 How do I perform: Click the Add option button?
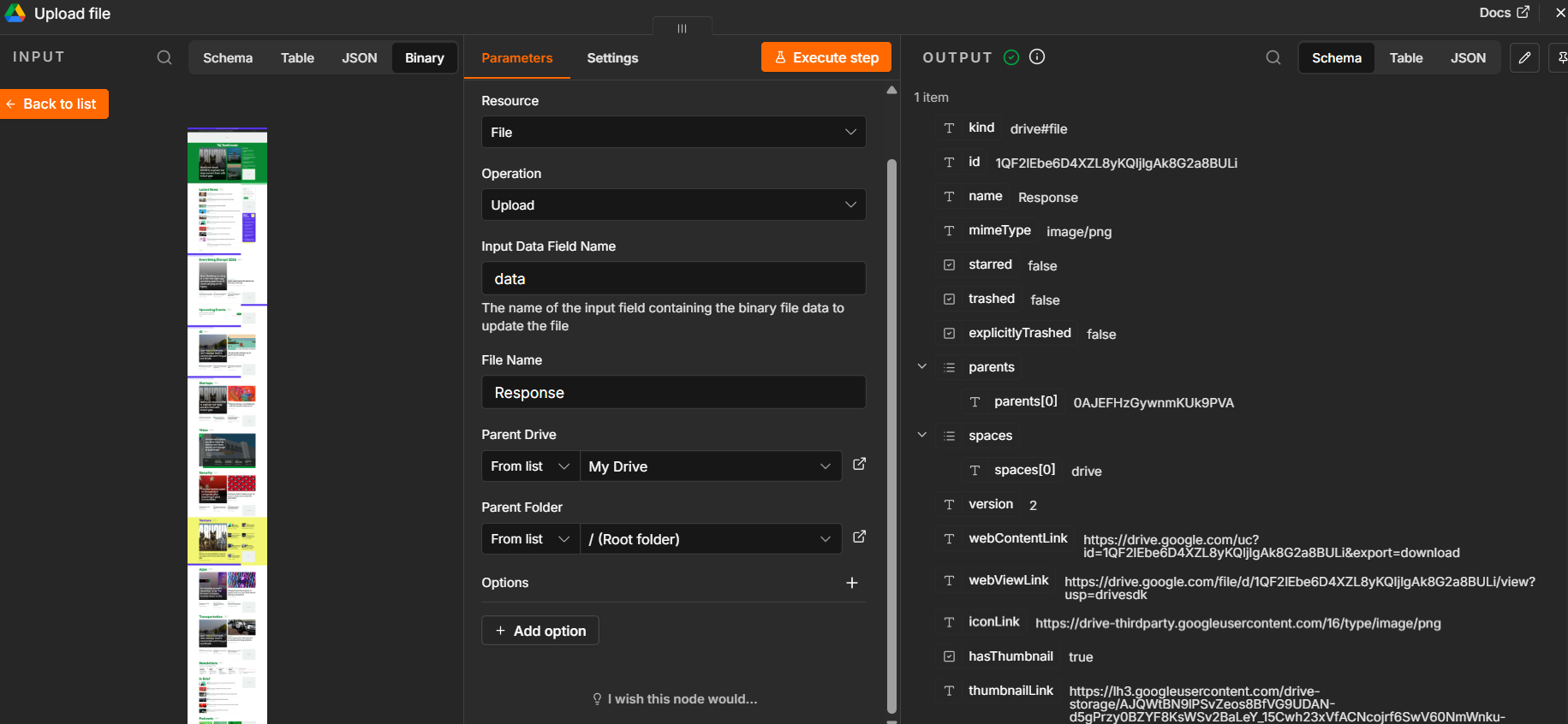point(540,631)
